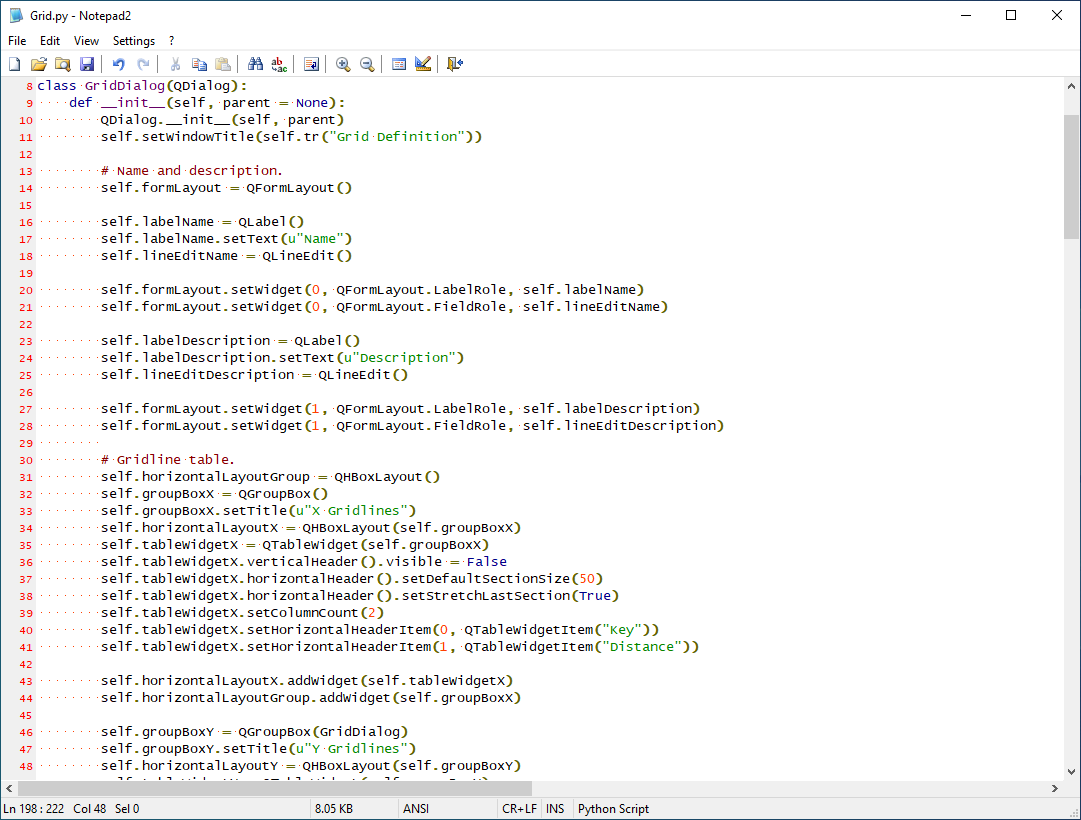The height and width of the screenshot is (820, 1081).
Task: Undo the last edit
Action: tap(119, 64)
